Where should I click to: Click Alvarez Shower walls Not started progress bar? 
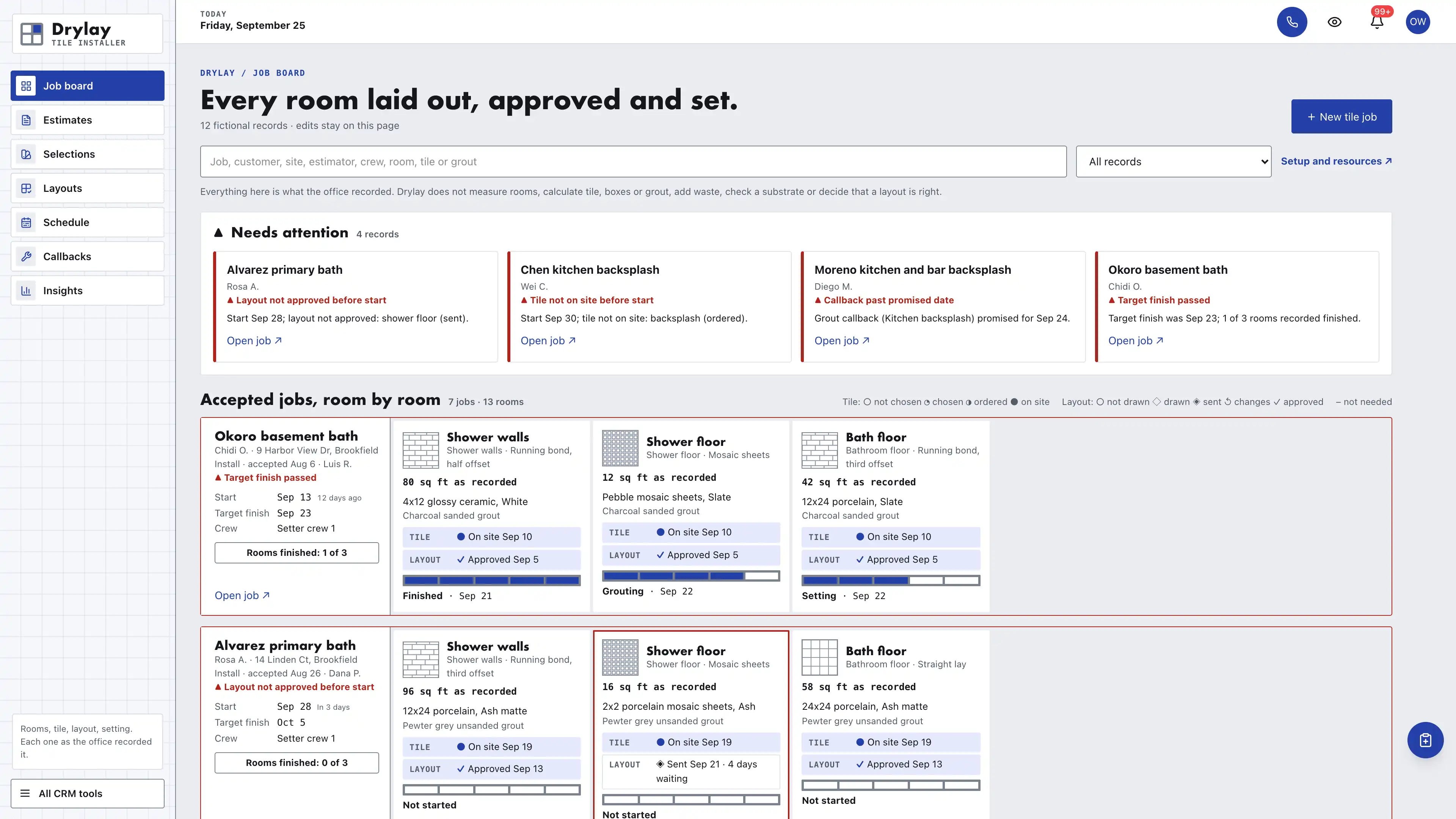[x=491, y=789]
